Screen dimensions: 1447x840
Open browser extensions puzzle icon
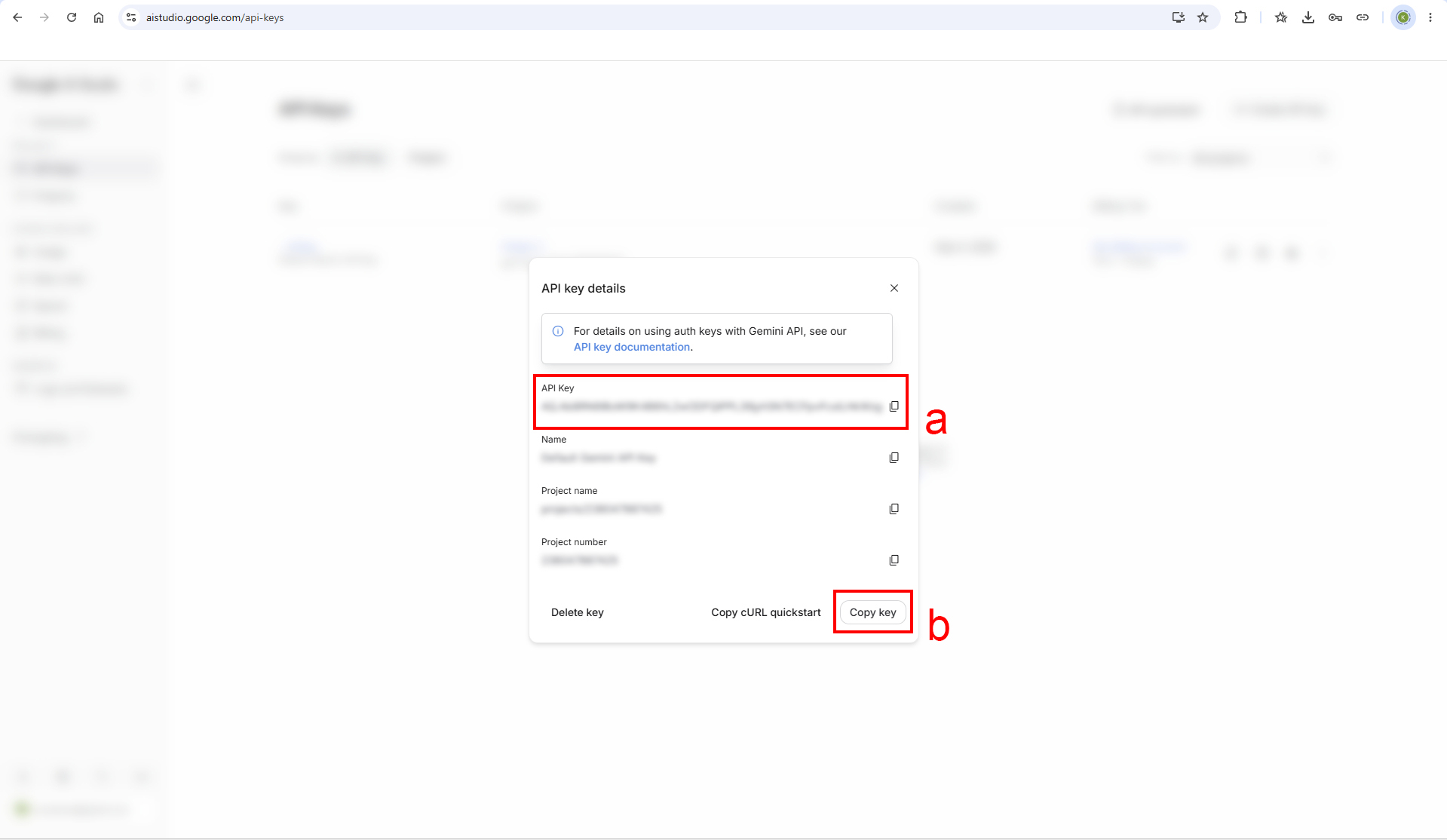pyautogui.click(x=1240, y=17)
